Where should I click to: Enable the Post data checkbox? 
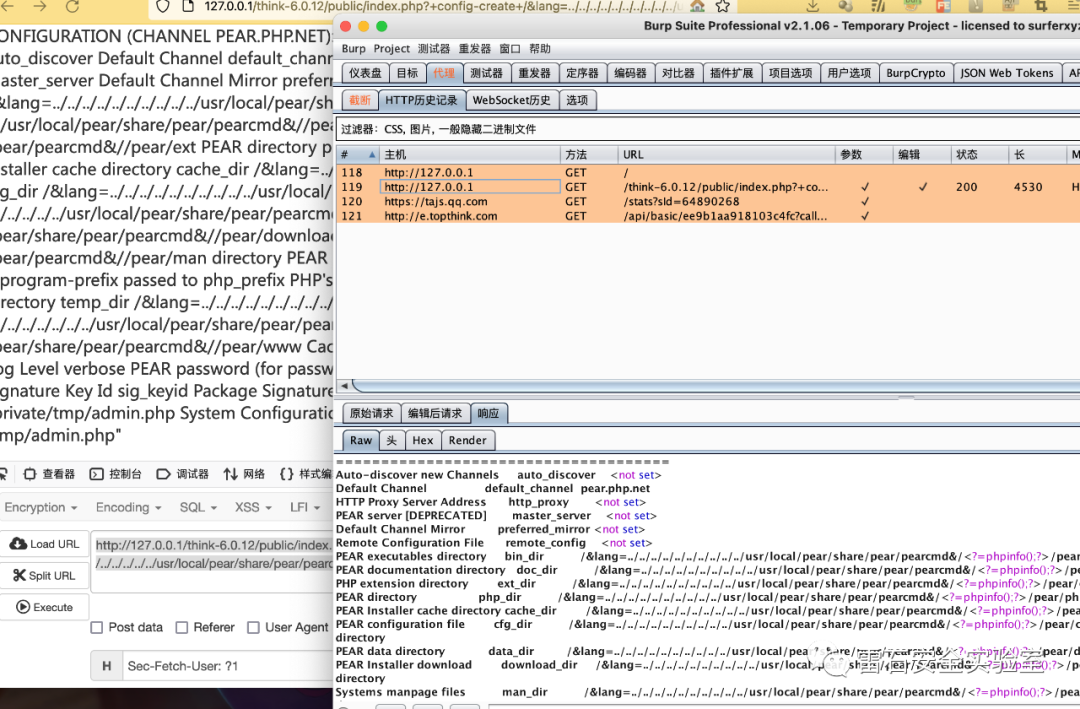[x=97, y=628]
